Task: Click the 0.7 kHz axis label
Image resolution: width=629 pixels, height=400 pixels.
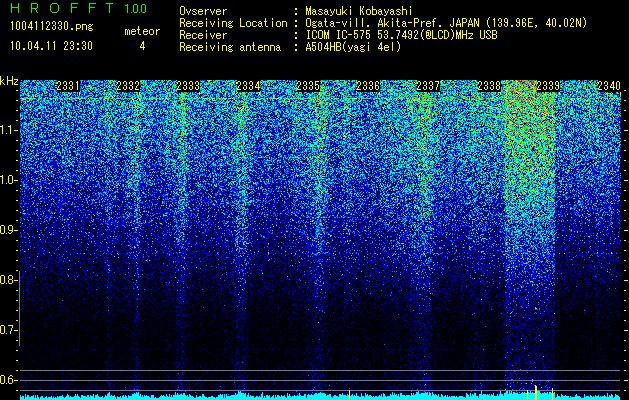Action: pyautogui.click(x=8, y=330)
